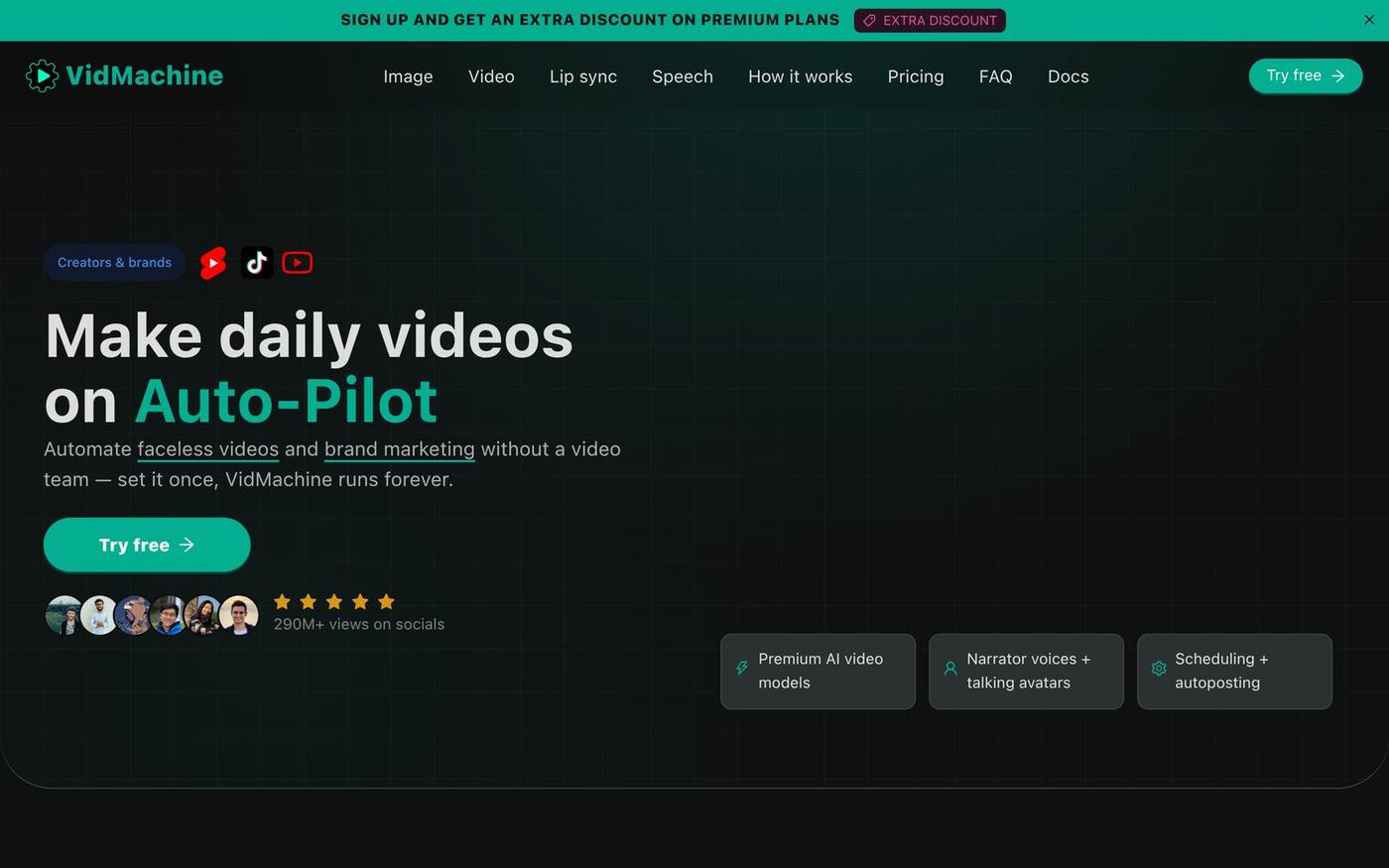
Task: Open the Pricing page link
Action: (x=916, y=76)
